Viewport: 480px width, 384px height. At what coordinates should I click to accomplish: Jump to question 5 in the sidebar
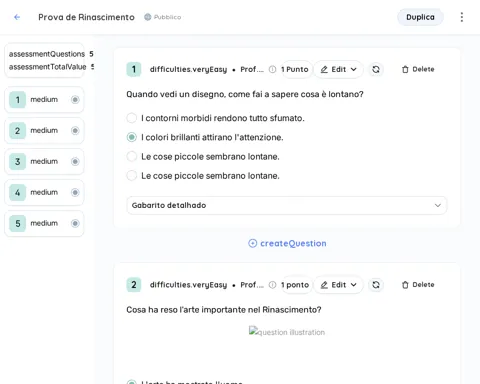pyautogui.click(x=44, y=223)
